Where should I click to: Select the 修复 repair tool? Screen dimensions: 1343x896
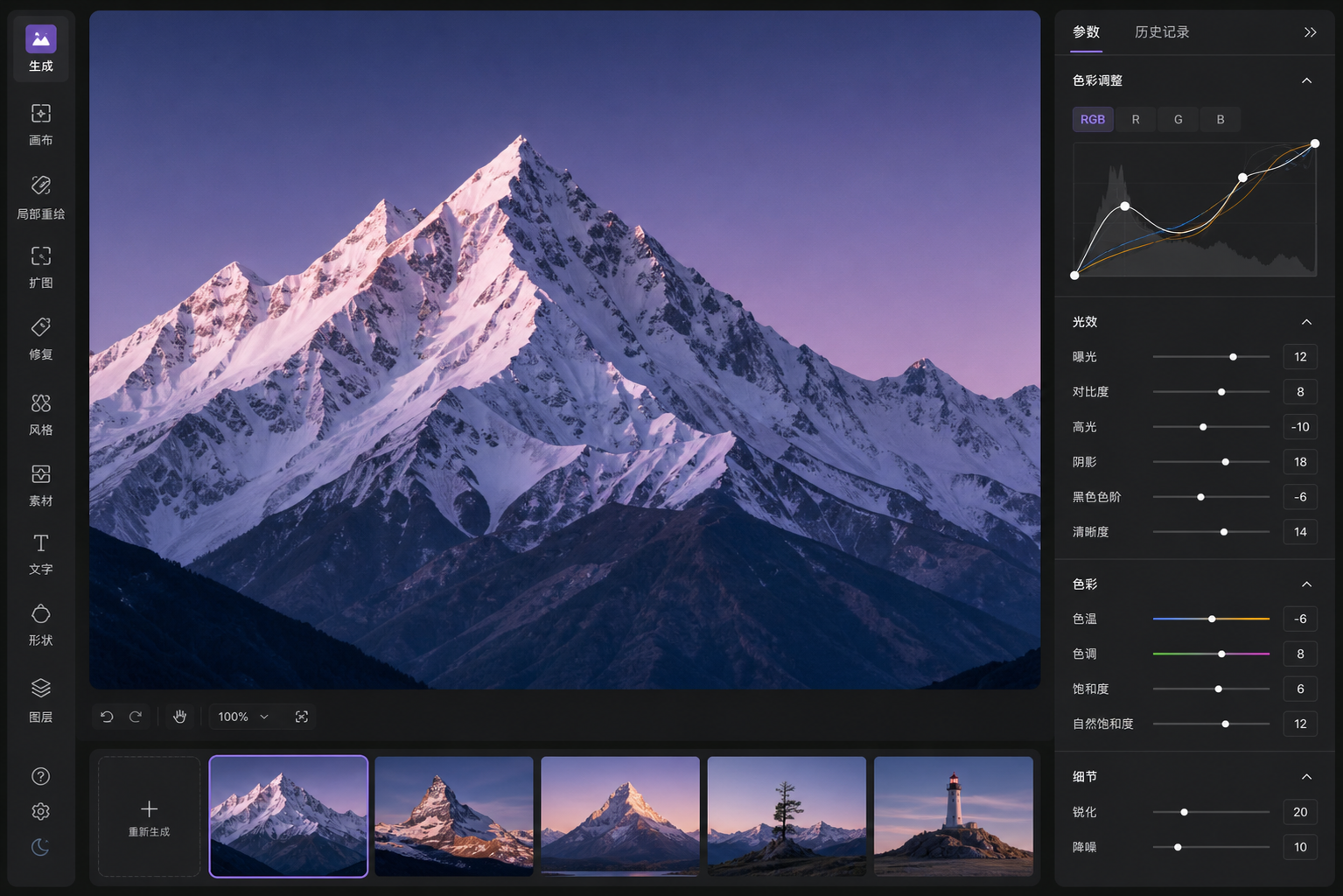[41, 339]
